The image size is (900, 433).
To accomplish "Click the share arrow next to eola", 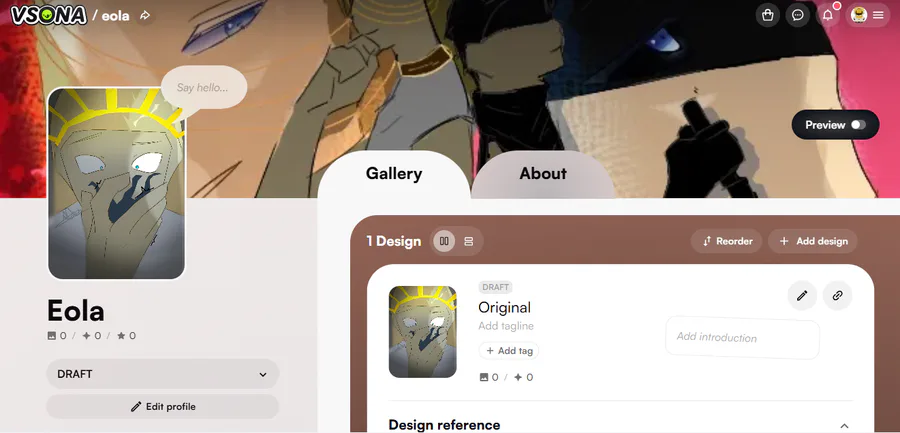I will 145,16.
